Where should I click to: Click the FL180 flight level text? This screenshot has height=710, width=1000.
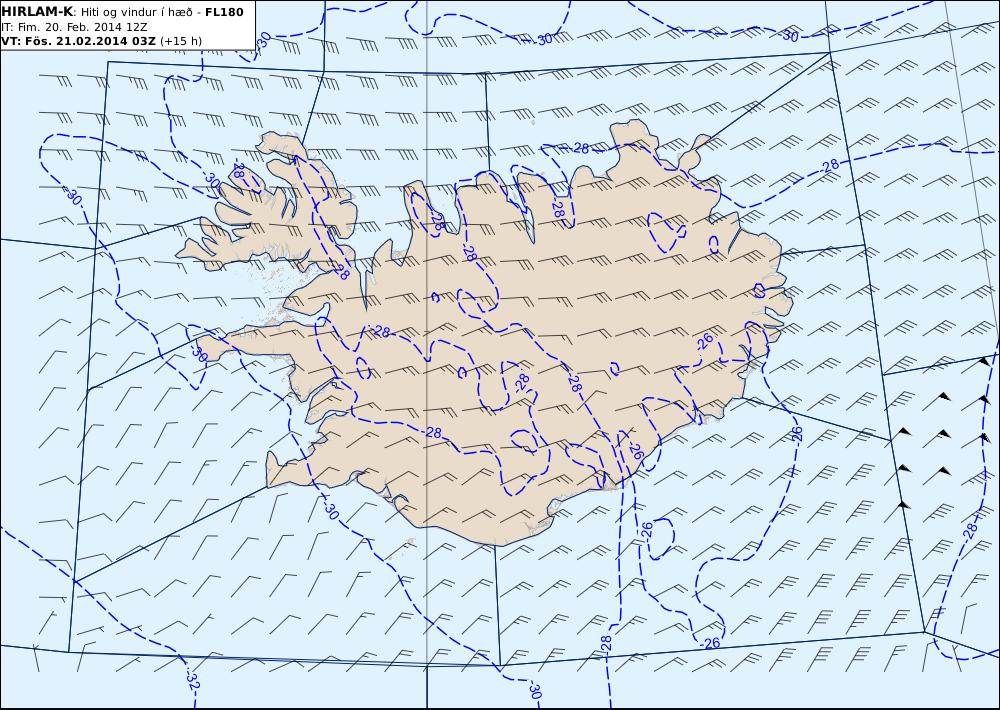[x=224, y=12]
